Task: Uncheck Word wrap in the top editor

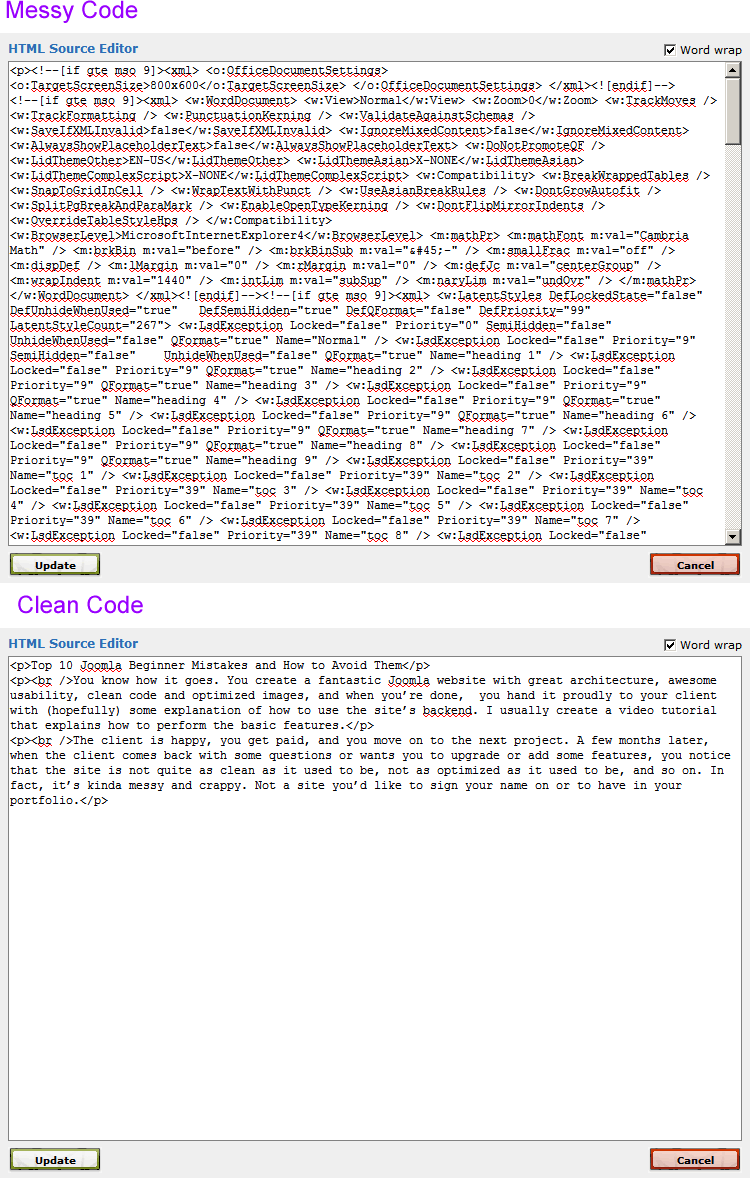Action: click(x=670, y=50)
